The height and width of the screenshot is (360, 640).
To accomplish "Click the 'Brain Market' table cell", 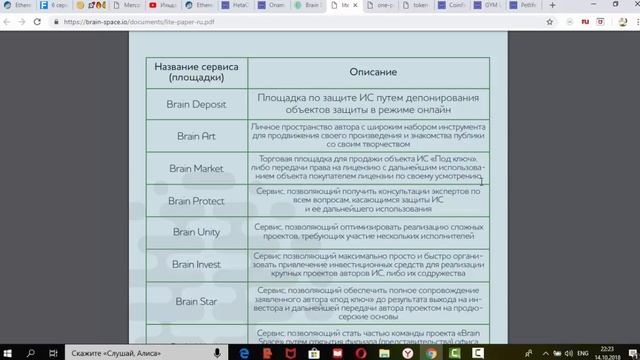I will point(197,168).
